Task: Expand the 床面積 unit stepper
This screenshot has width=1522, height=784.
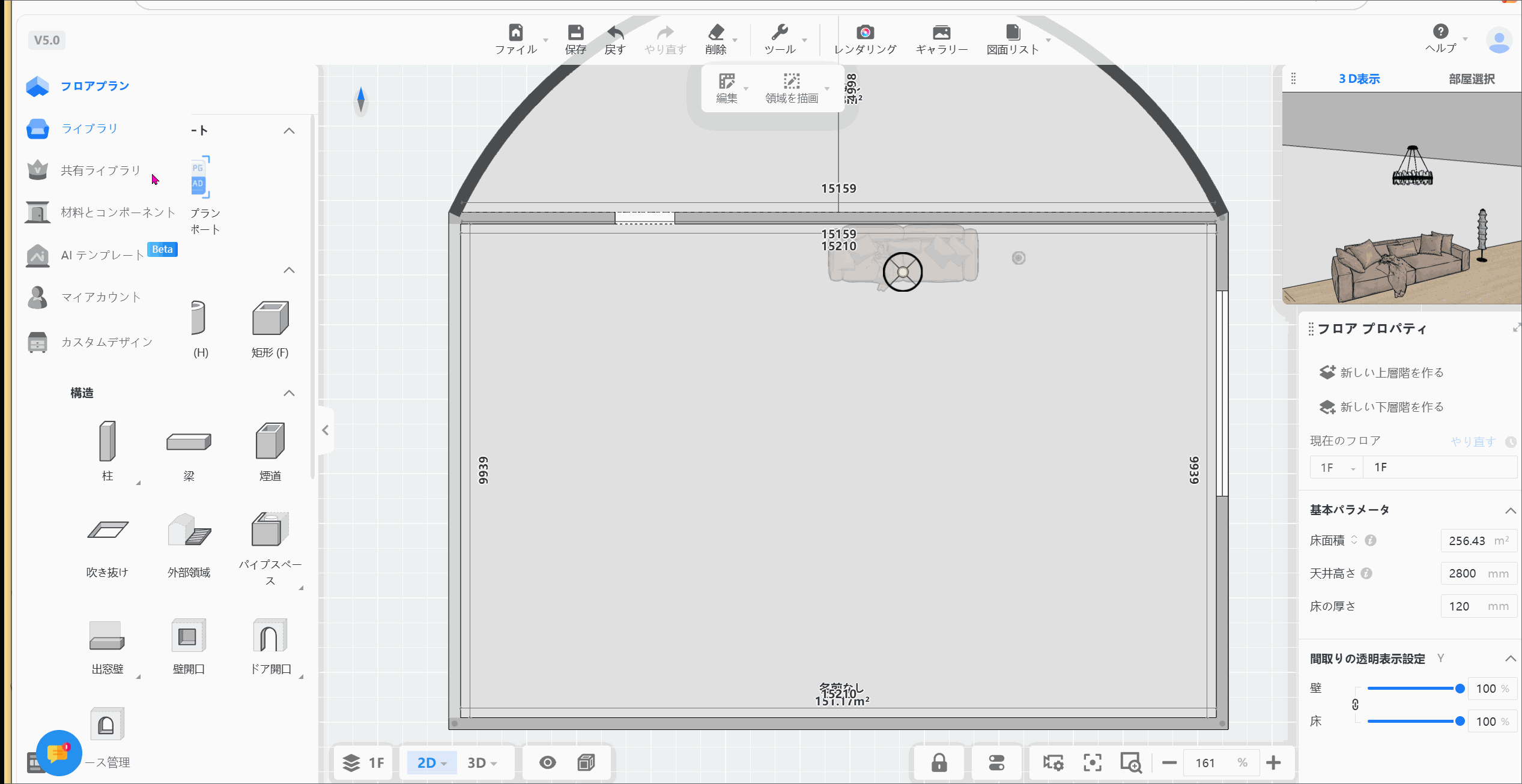Action: pos(1354,540)
